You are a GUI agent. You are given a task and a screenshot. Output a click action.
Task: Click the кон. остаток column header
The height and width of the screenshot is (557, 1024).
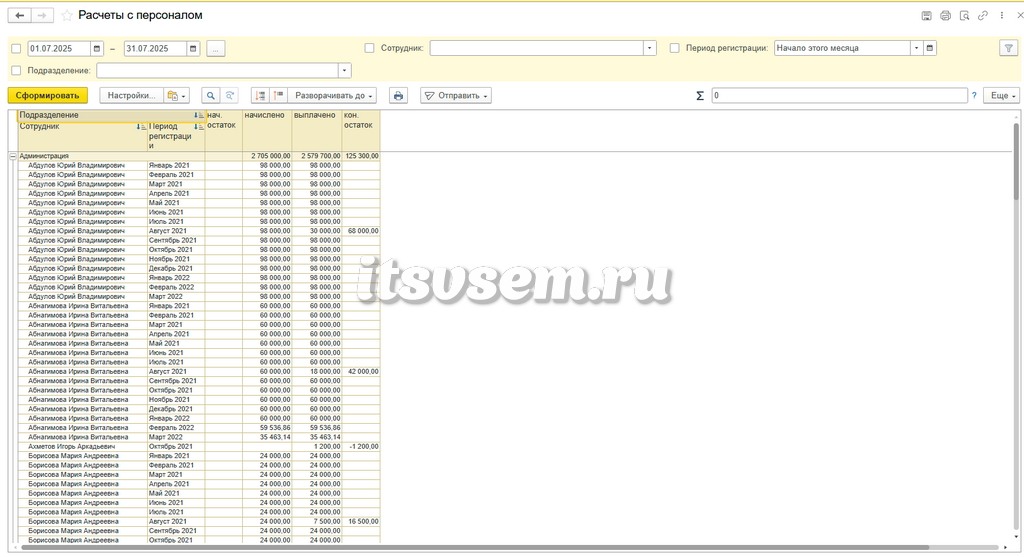click(x=361, y=131)
